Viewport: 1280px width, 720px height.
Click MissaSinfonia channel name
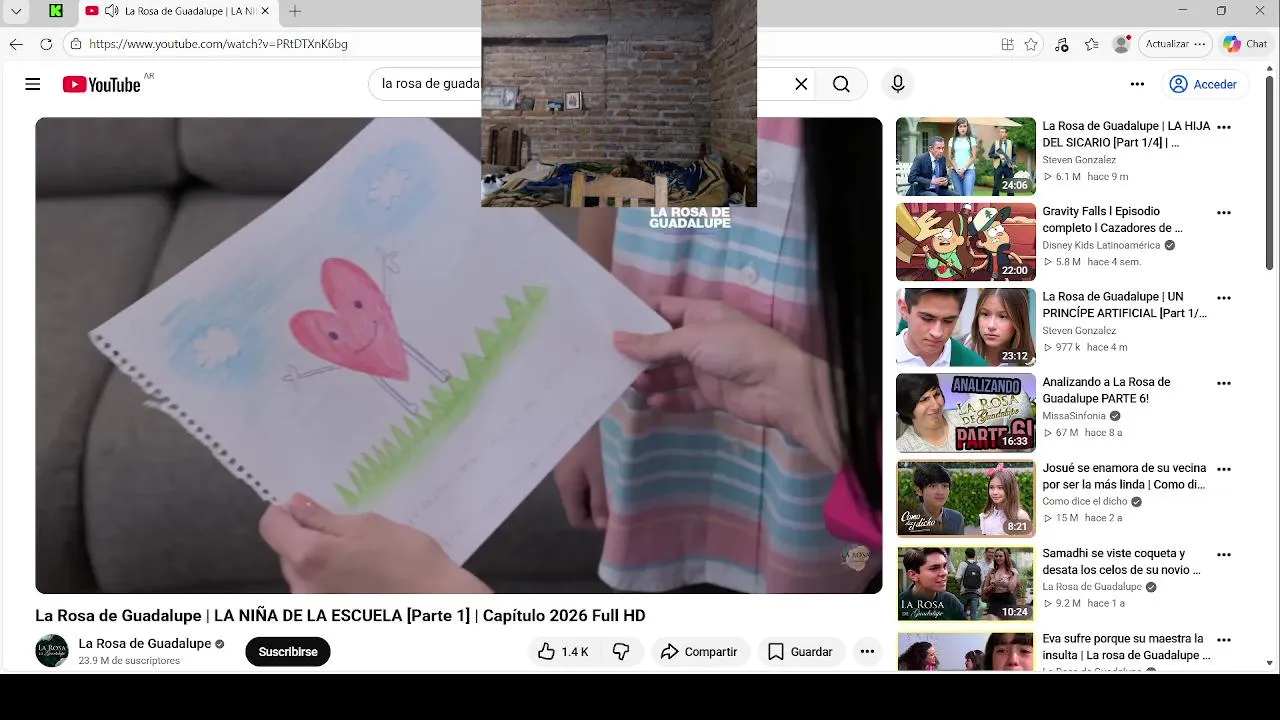pyautogui.click(x=1074, y=416)
